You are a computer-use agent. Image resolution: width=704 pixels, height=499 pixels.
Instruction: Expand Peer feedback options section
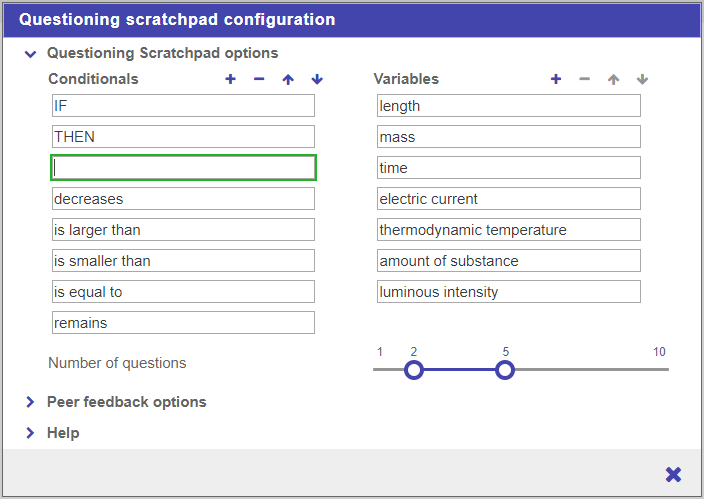31,402
